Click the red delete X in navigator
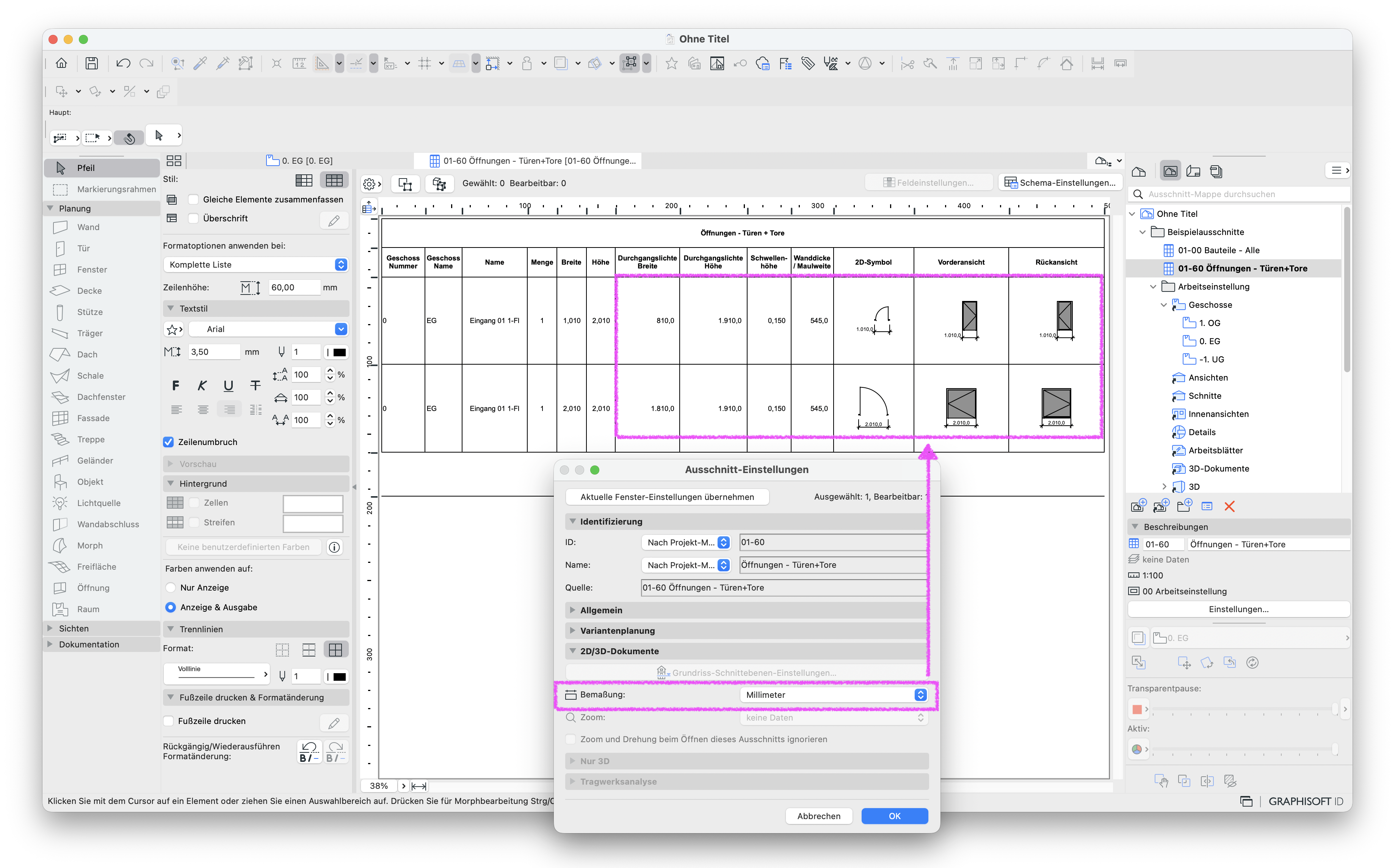This screenshot has width=1395, height=868. (1229, 506)
